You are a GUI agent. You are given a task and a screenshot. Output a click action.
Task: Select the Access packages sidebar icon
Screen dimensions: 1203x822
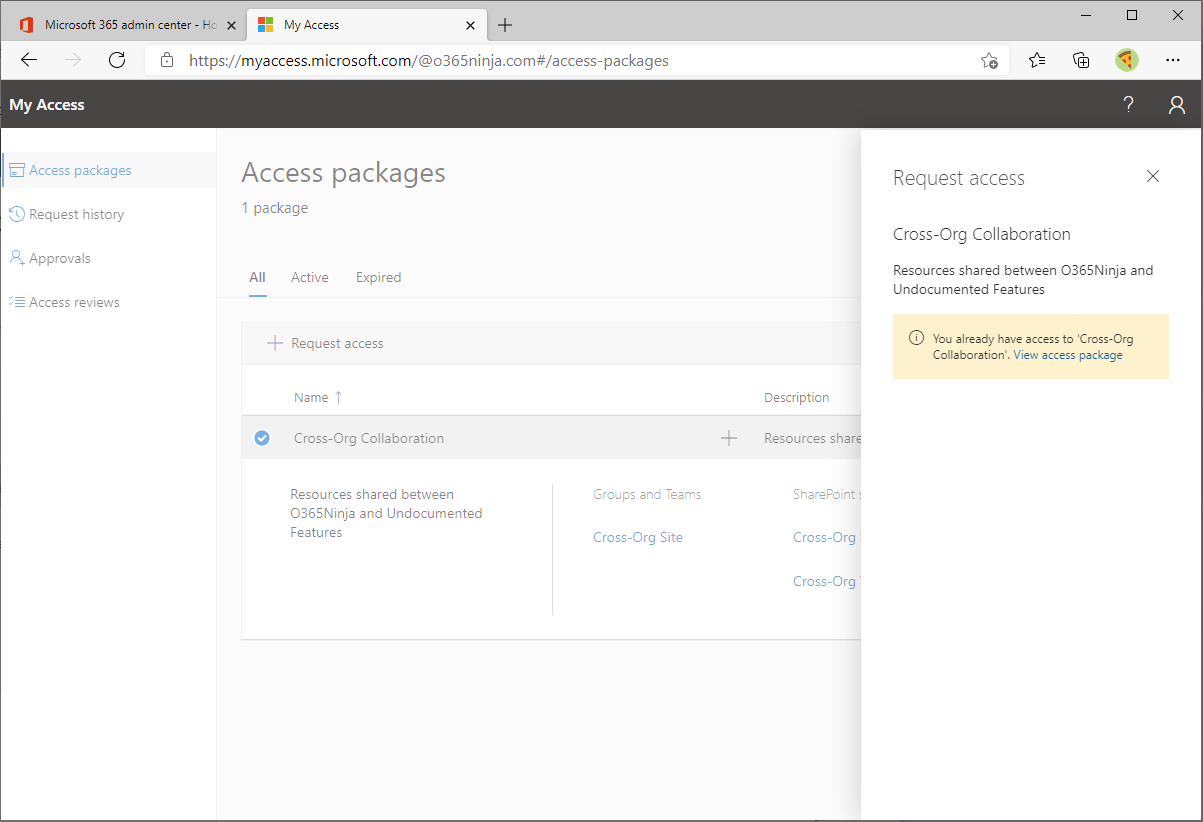(x=17, y=169)
